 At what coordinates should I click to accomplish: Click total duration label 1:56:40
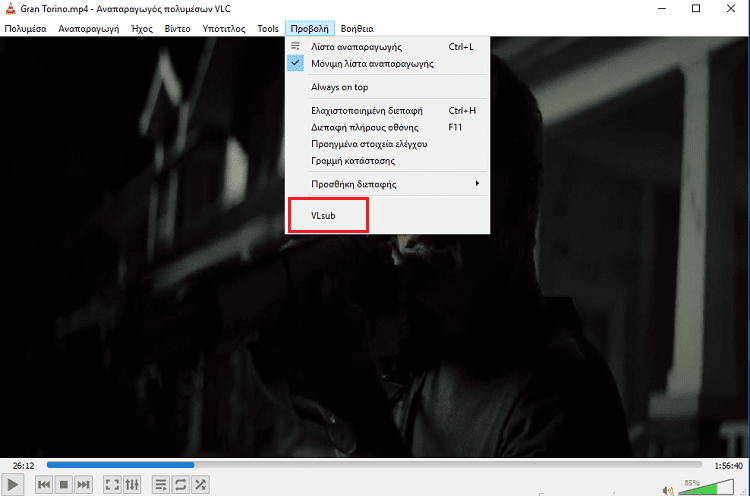[x=728, y=465]
